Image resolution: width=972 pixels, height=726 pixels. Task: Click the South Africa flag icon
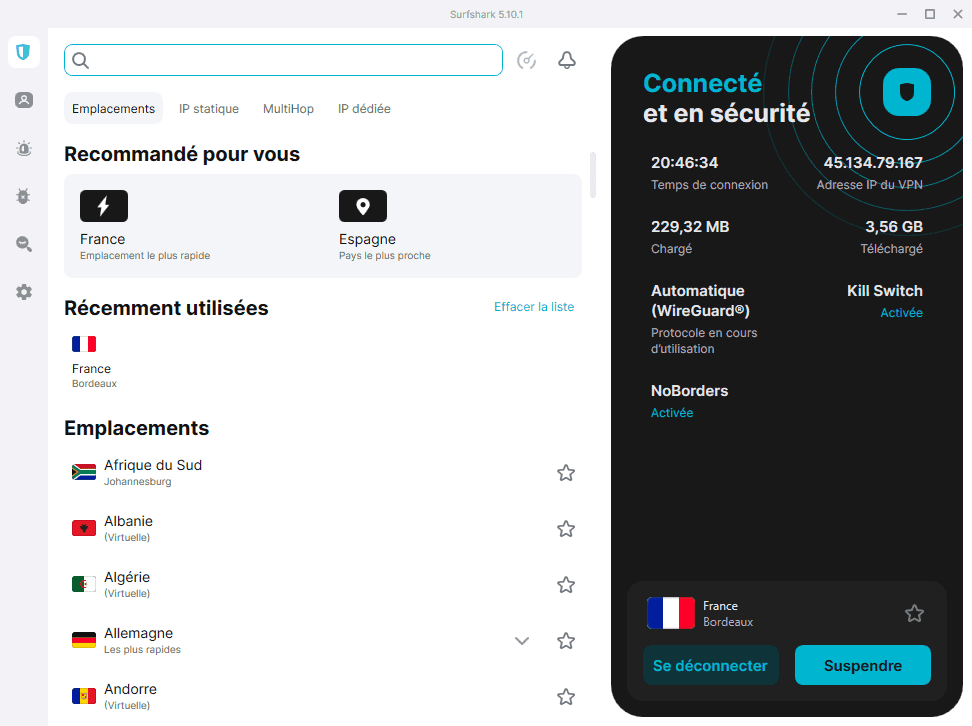click(84, 472)
